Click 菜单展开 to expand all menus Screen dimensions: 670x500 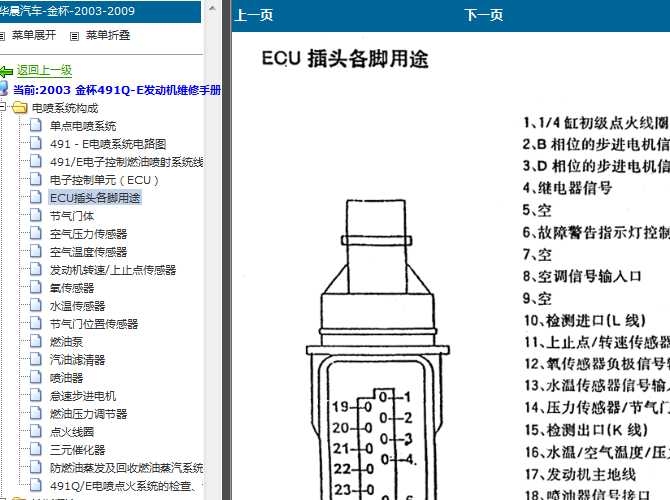point(33,35)
